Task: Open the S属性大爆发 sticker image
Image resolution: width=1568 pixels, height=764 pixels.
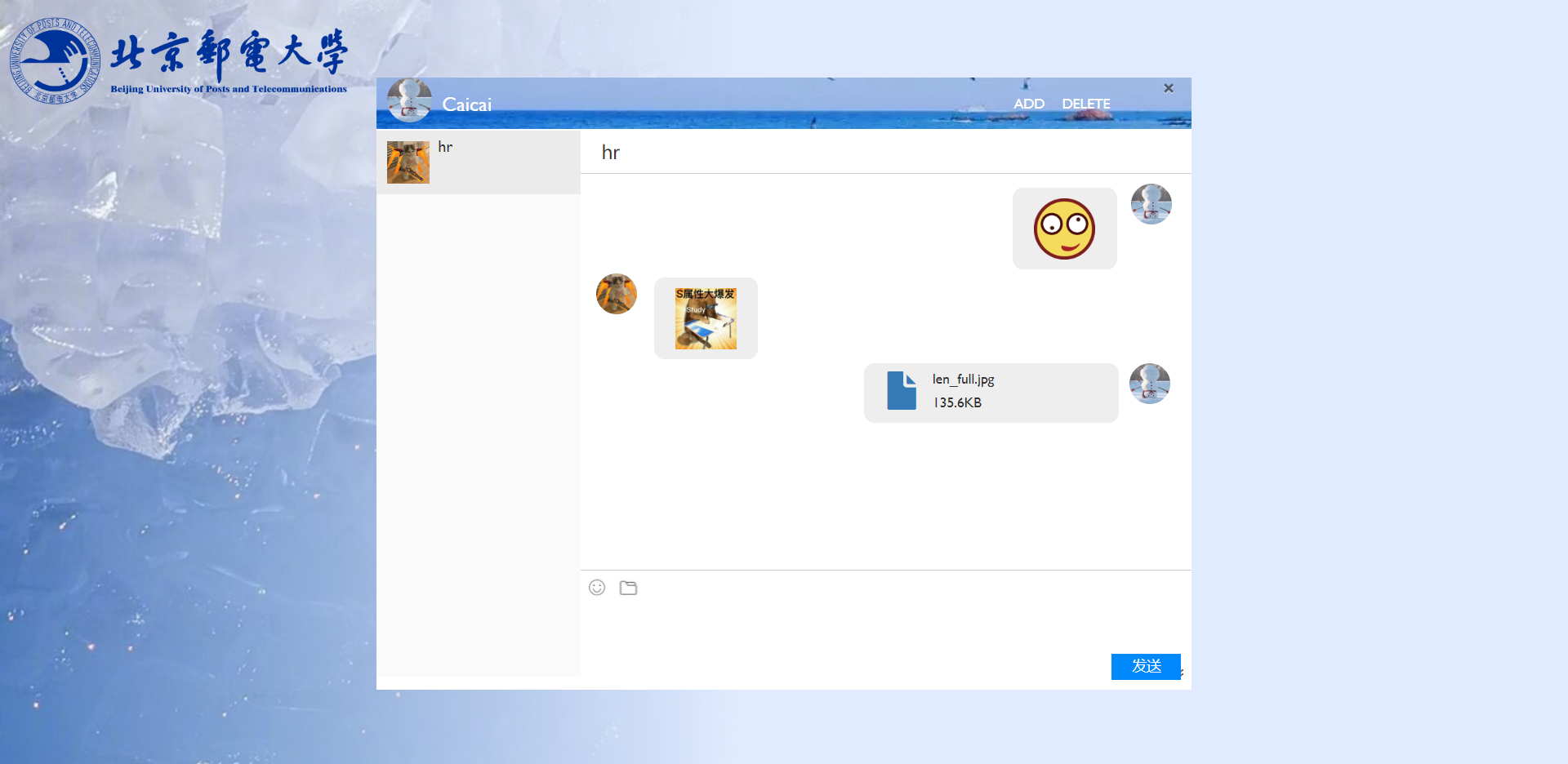Action: 706,318
